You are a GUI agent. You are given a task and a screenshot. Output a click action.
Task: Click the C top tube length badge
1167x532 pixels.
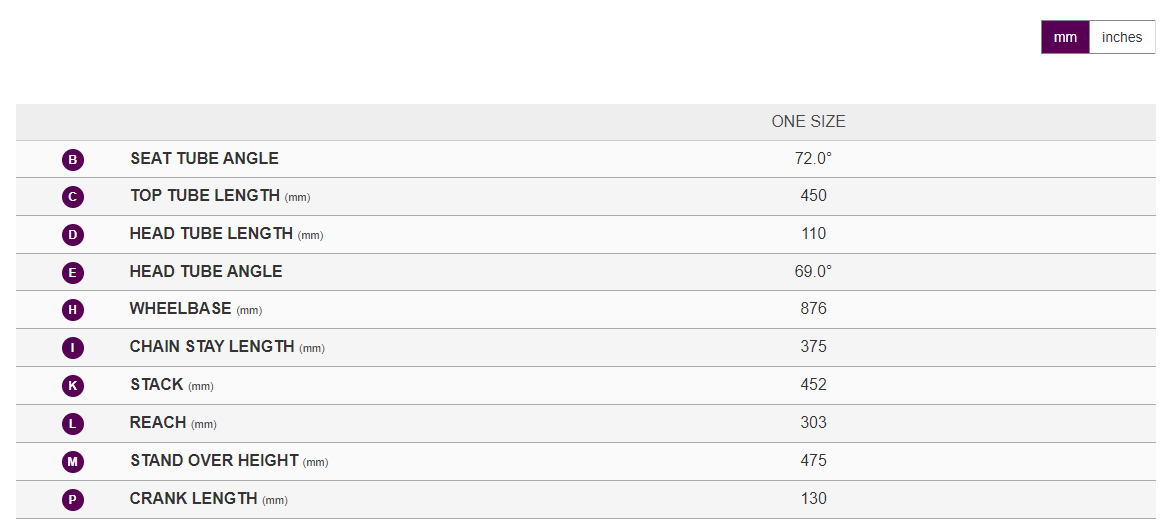click(73, 197)
